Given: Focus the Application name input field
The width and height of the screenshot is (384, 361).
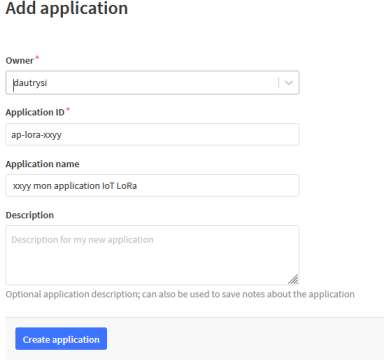Looking at the screenshot, I should click(152, 186).
